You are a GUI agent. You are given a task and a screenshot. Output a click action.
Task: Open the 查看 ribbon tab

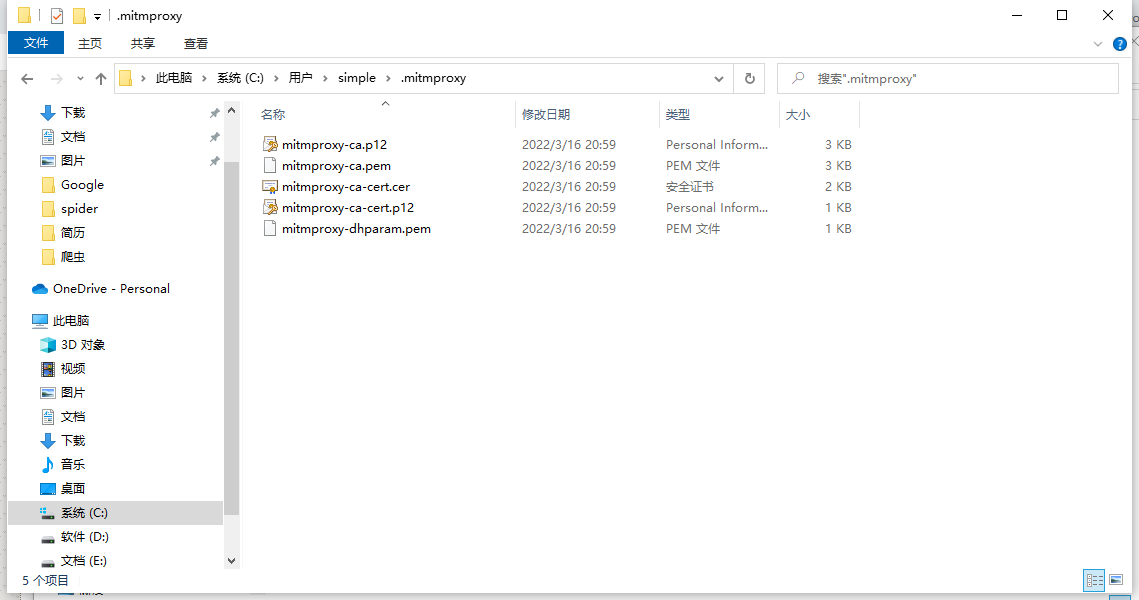tap(196, 44)
